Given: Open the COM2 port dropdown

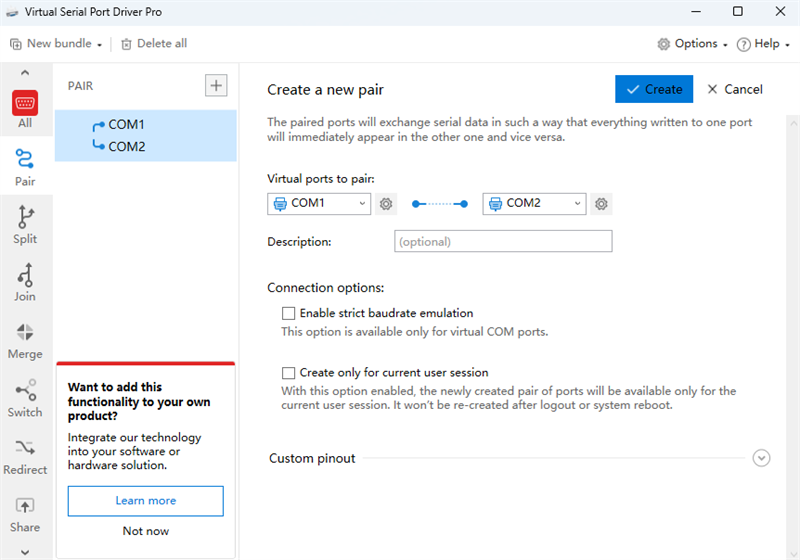Looking at the screenshot, I should pos(534,203).
